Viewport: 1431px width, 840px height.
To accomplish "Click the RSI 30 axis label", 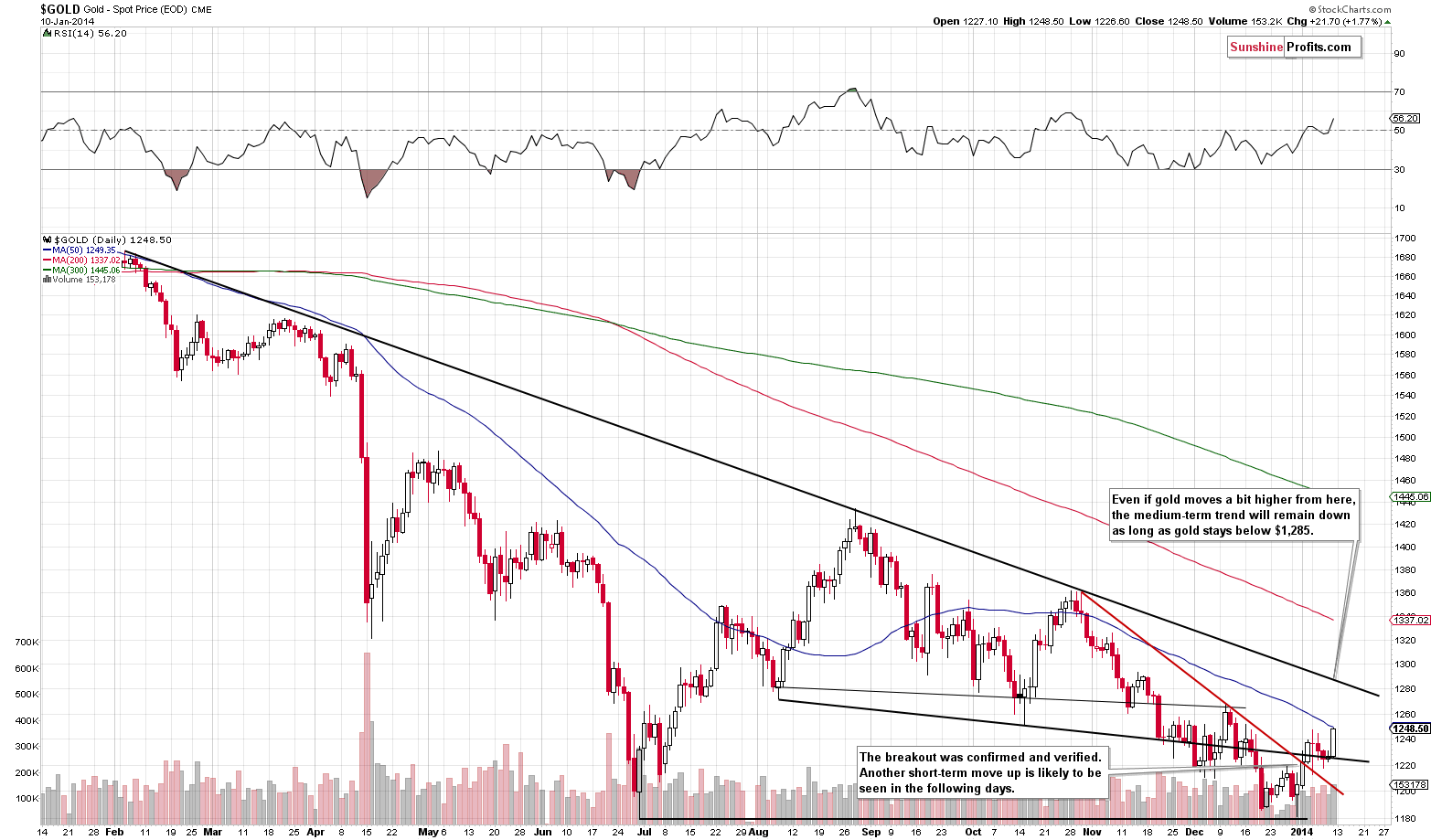I will click(x=1399, y=169).
